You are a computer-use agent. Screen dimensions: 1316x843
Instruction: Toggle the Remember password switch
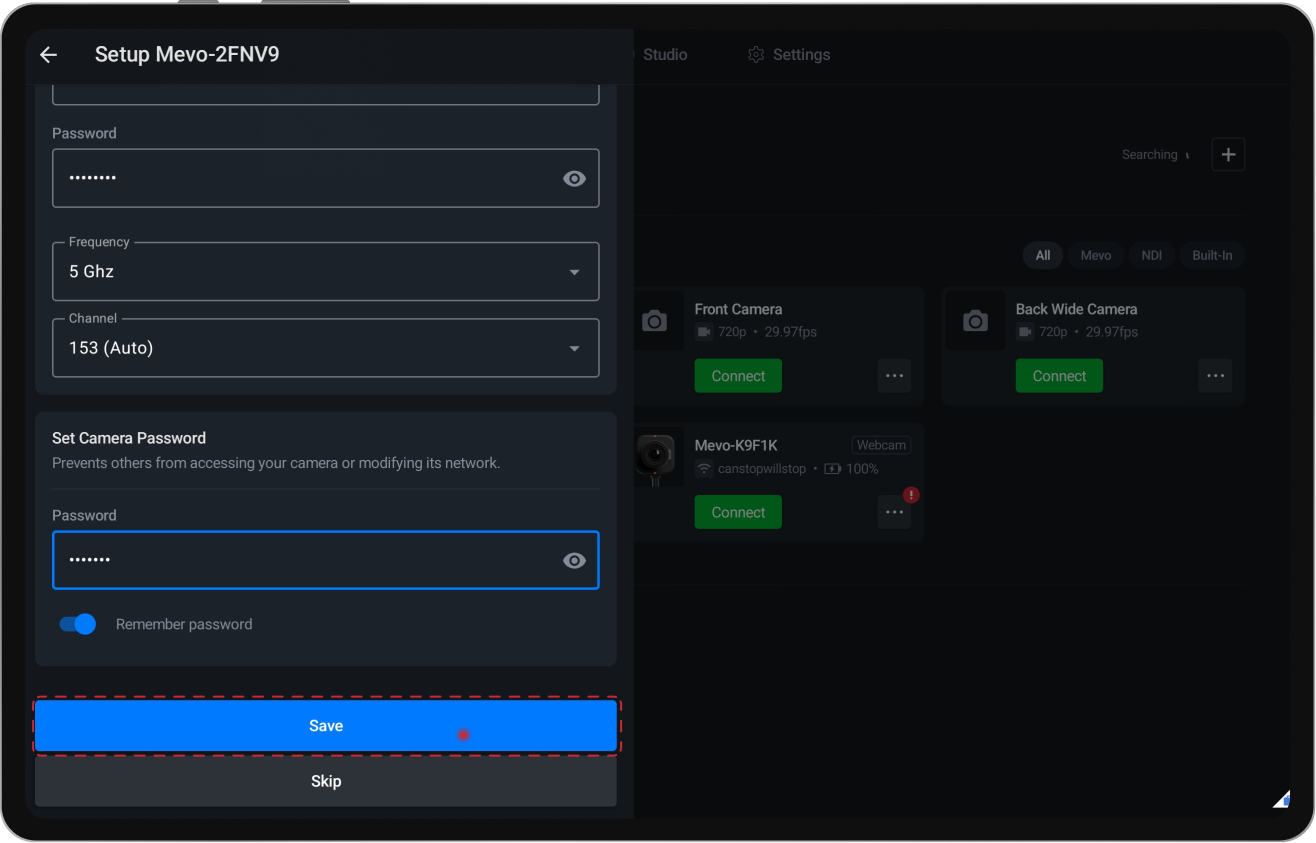(78, 624)
